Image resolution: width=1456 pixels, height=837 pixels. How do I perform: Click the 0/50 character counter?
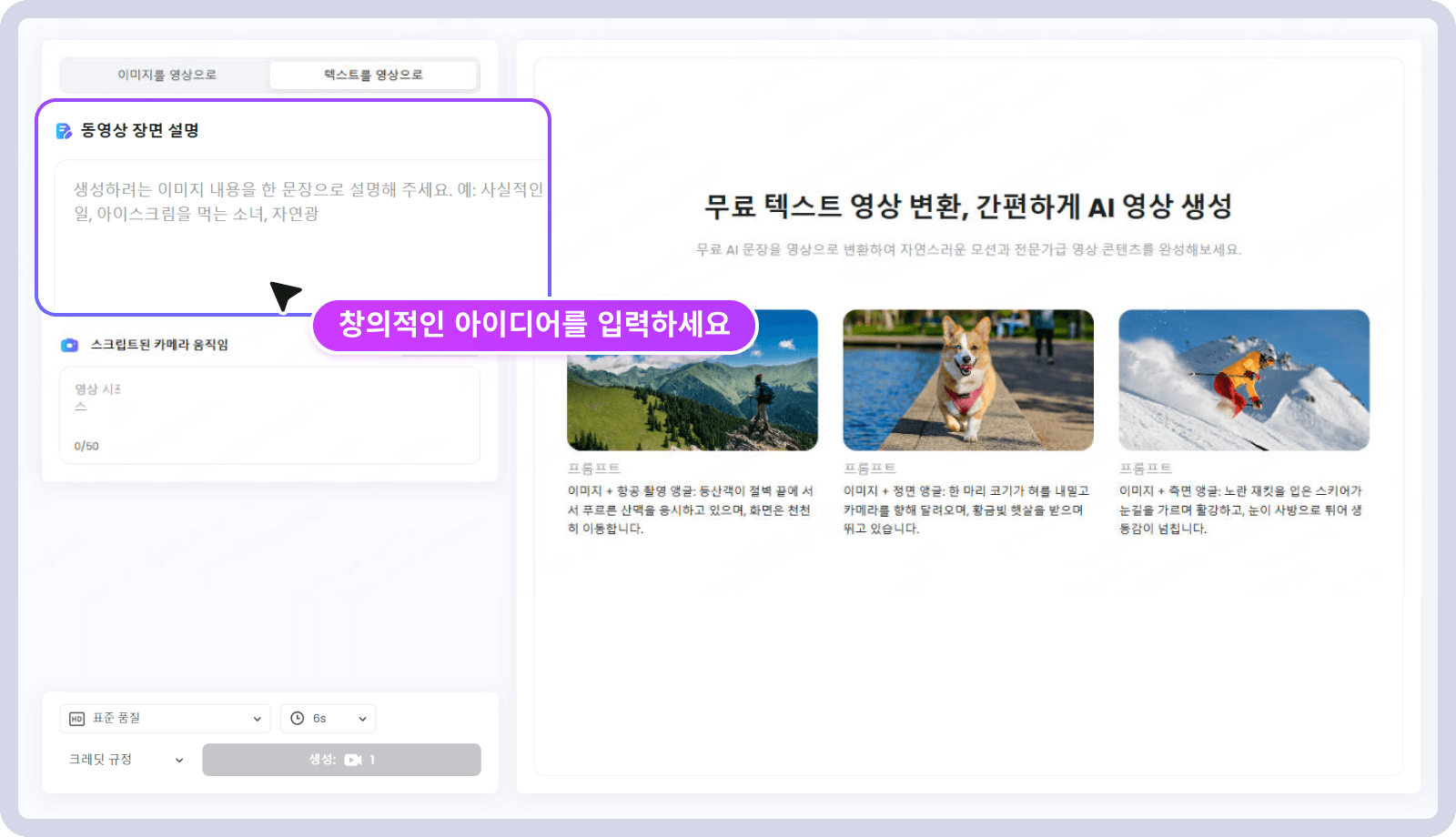[86, 446]
